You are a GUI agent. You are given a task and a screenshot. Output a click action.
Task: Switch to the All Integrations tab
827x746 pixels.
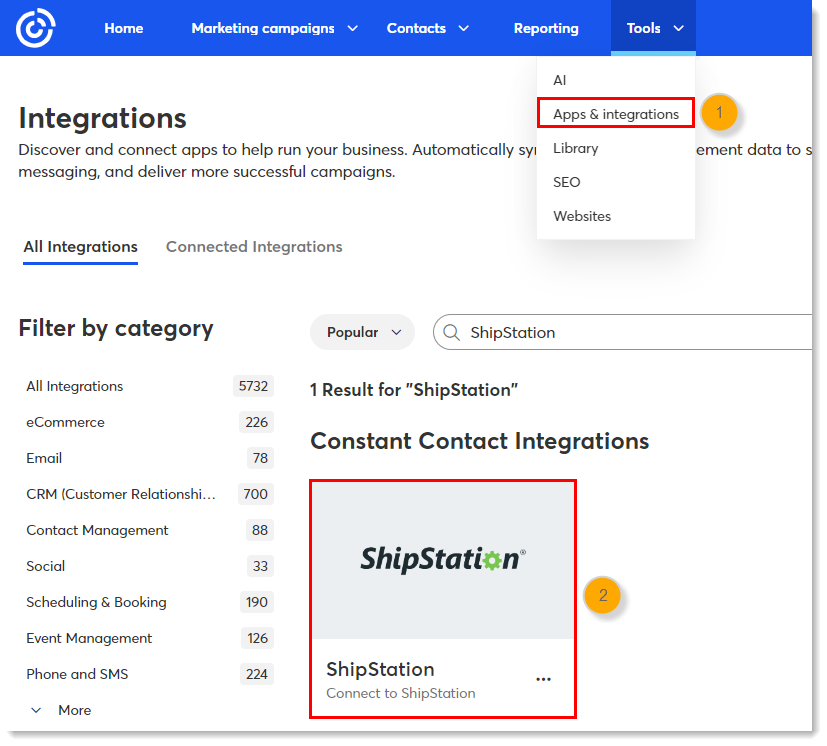[x=80, y=247]
